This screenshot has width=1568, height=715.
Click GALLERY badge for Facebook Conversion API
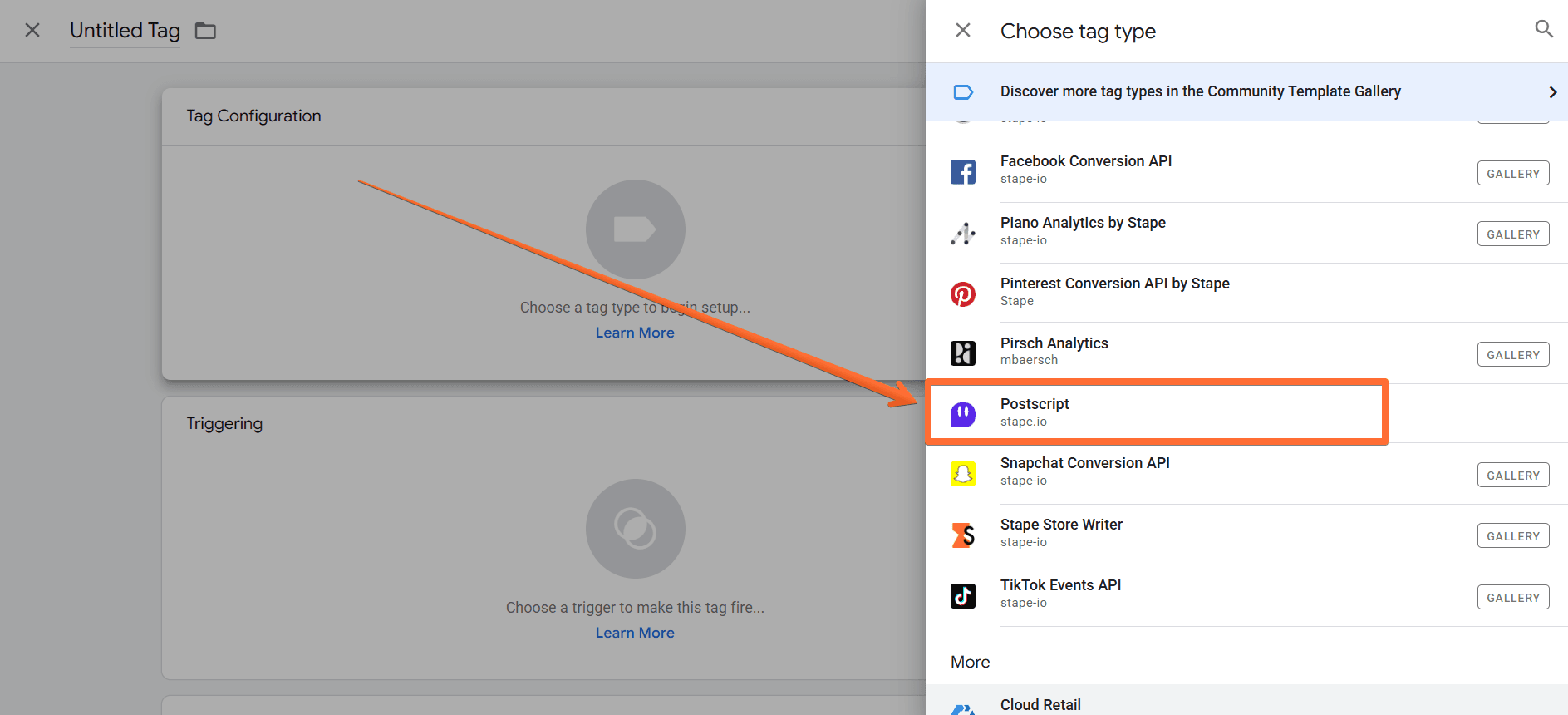click(x=1513, y=173)
